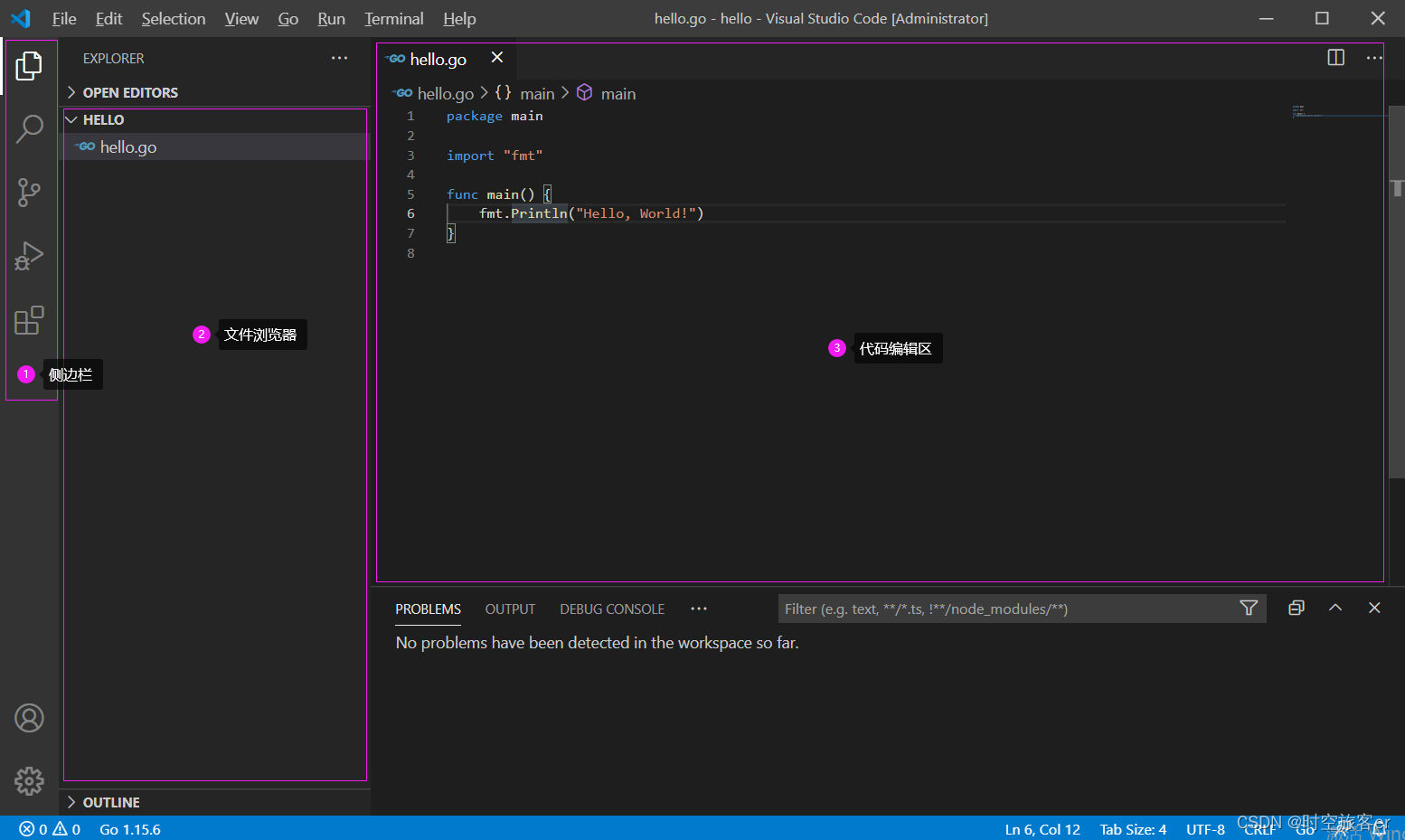1405x840 pixels.
Task: Click the EXPLORER panel title
Action: coord(113,58)
